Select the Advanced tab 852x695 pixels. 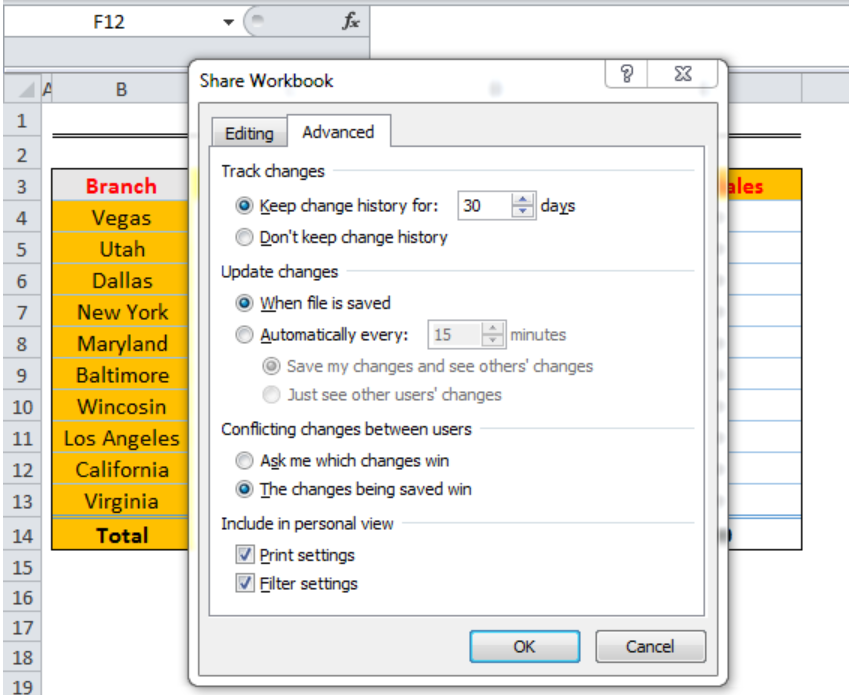pos(338,132)
